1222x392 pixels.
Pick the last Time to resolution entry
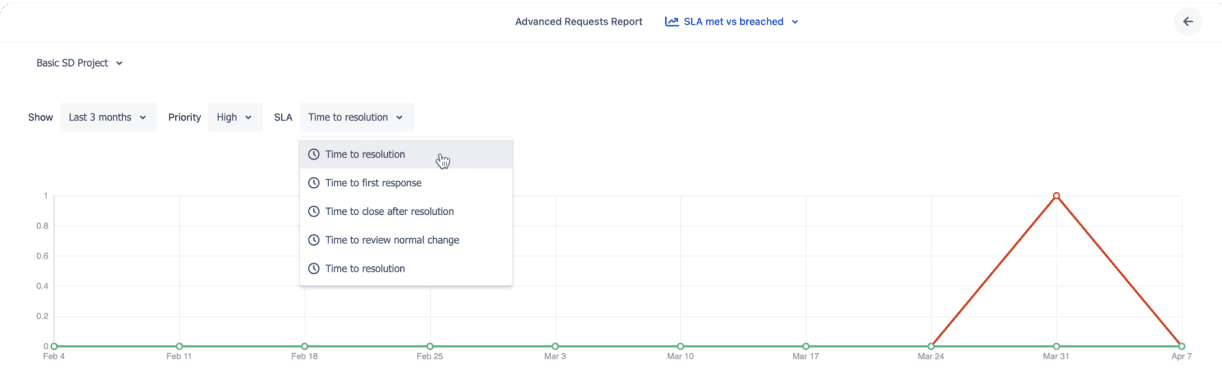pyautogui.click(x=406, y=269)
